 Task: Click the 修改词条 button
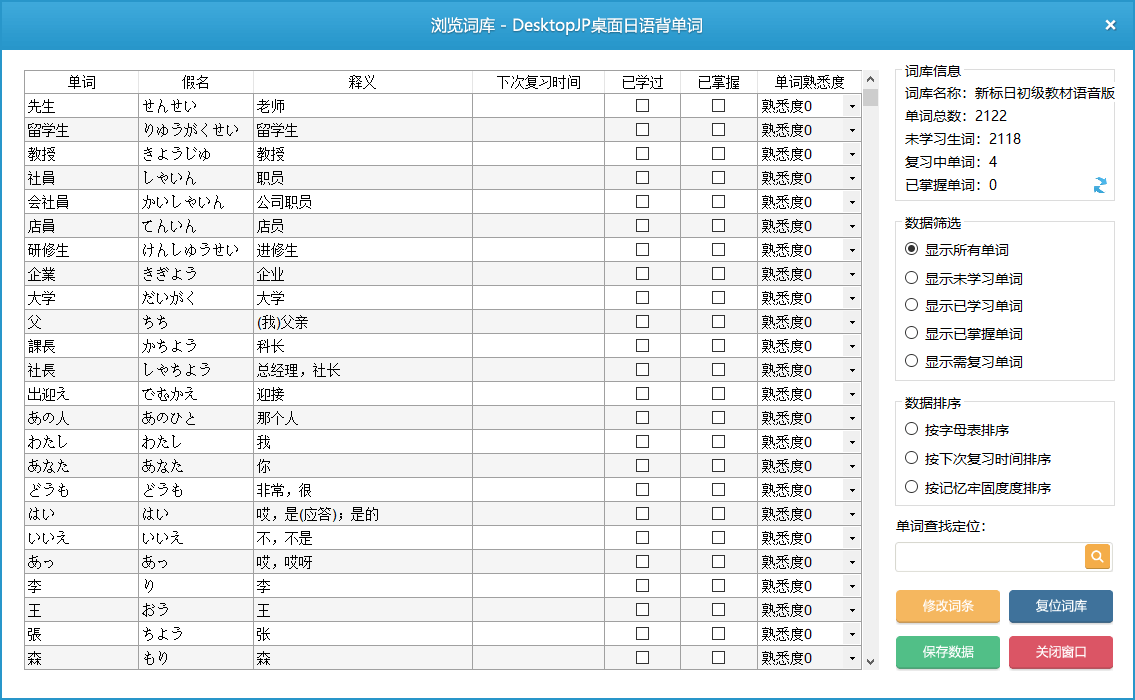(x=947, y=607)
